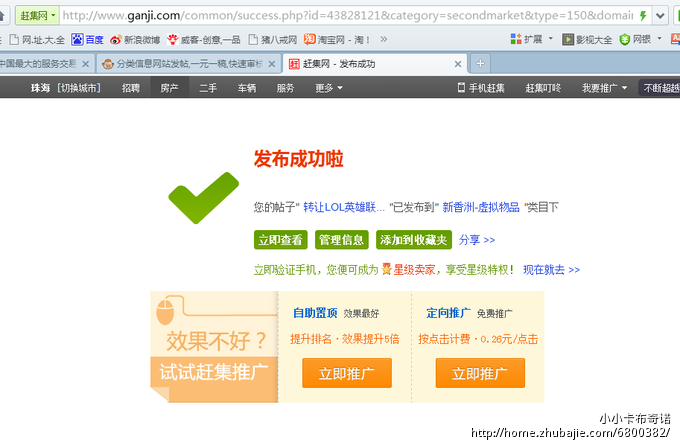Click the 添加到收藏夹 green button
Viewport: 680px width, 440px height.
(414, 240)
